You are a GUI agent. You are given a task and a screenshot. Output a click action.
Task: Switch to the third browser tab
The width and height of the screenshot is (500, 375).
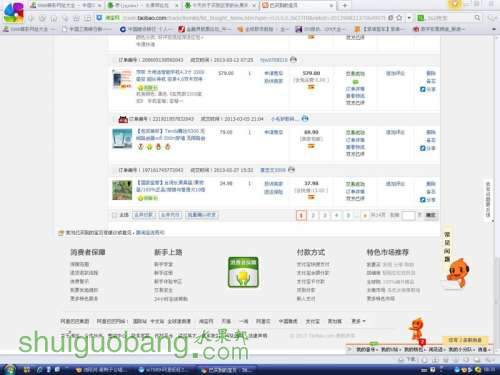point(220,5)
